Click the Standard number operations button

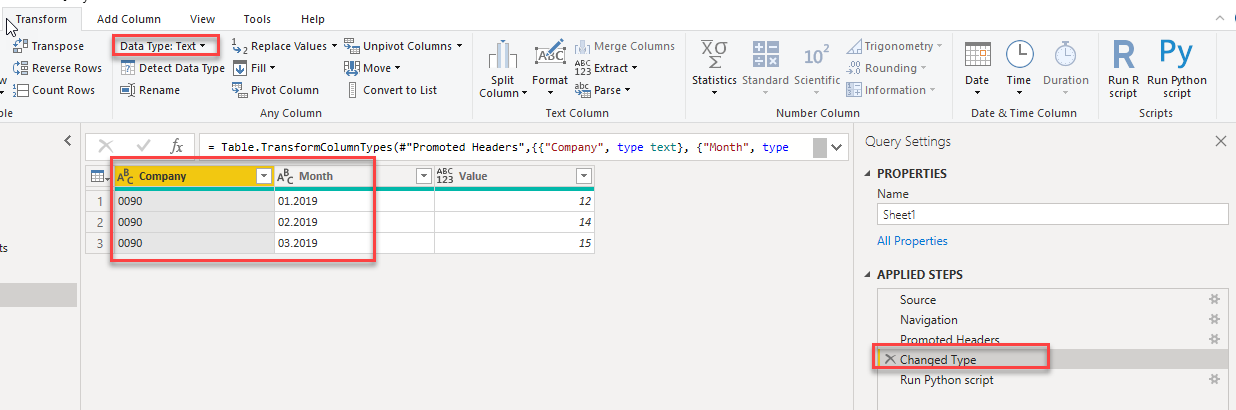[766, 66]
